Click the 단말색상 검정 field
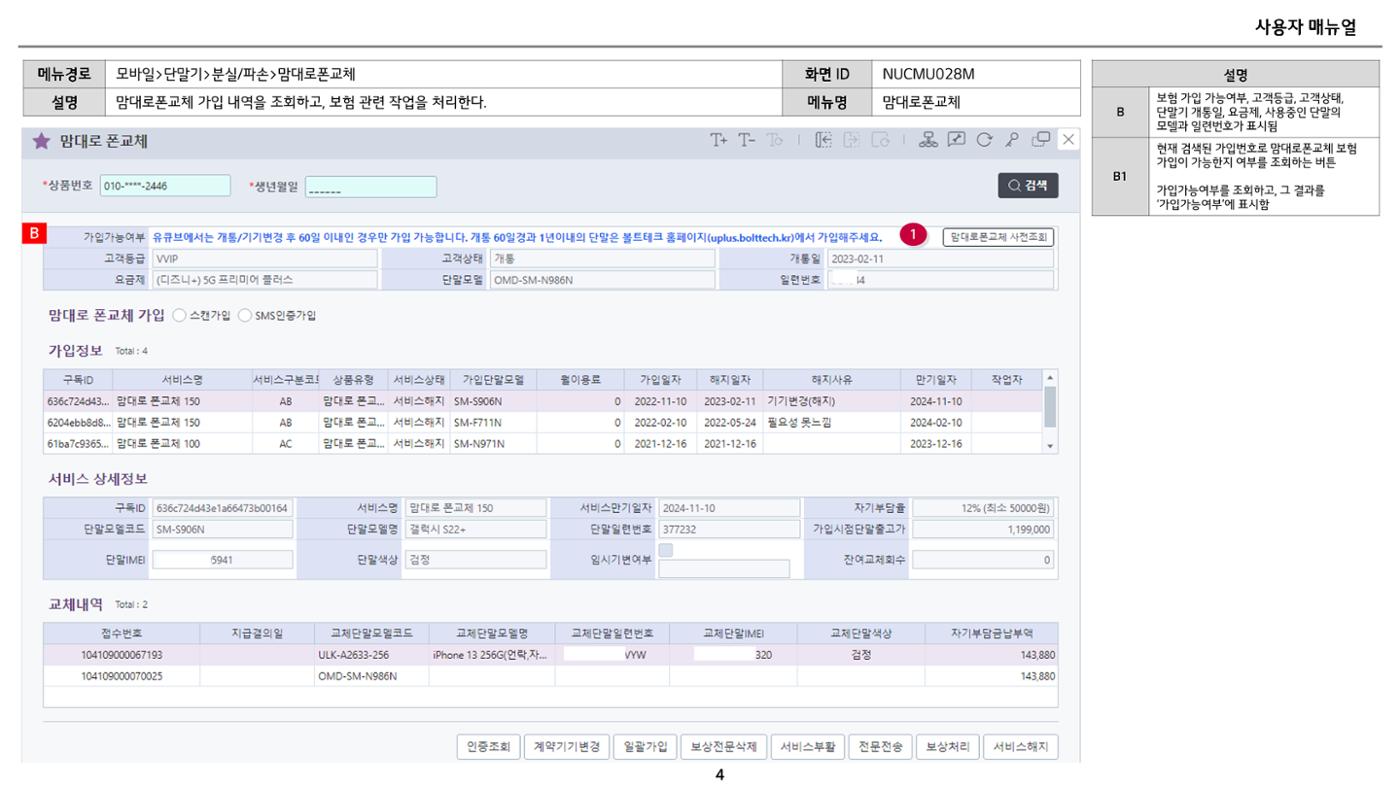Viewport: 1400px width, 788px height. pos(476,560)
